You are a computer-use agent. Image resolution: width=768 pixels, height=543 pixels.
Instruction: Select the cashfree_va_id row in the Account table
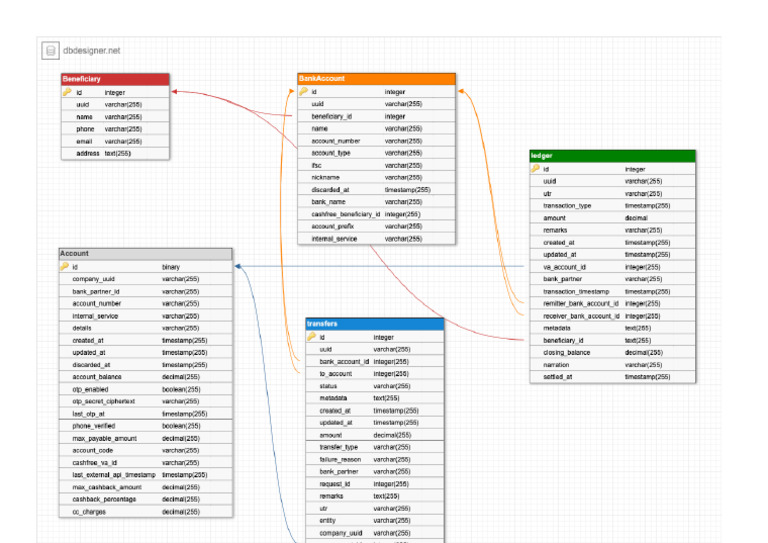pos(145,463)
